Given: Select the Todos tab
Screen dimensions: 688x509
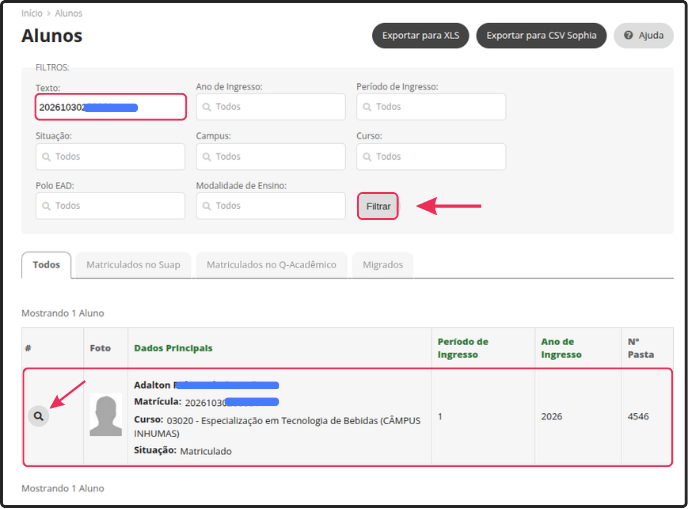Looking at the screenshot, I should [46, 265].
